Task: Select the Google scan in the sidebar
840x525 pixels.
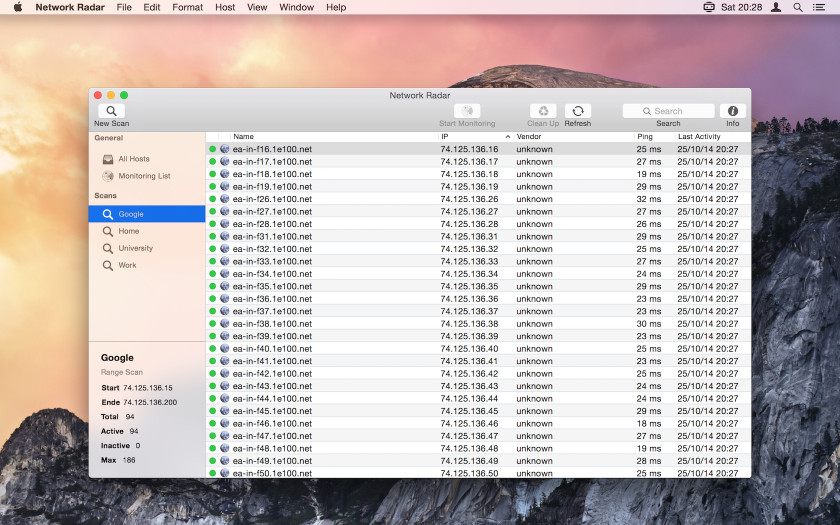Action: pos(147,214)
